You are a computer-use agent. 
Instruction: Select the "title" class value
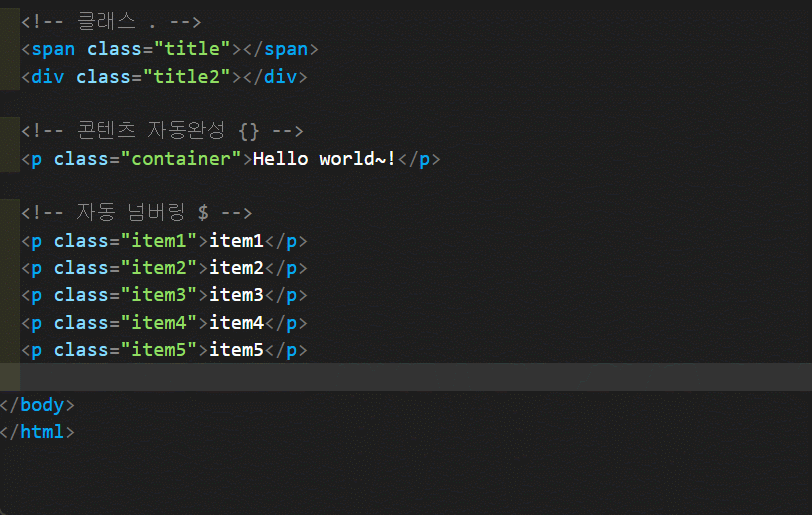pyautogui.click(x=192, y=49)
